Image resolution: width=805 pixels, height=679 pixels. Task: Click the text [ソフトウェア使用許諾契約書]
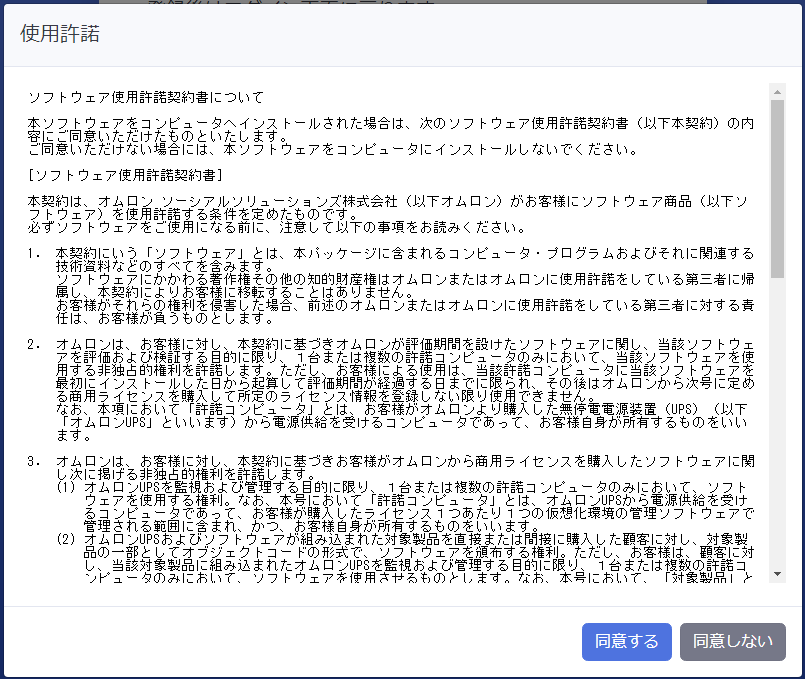point(125,175)
